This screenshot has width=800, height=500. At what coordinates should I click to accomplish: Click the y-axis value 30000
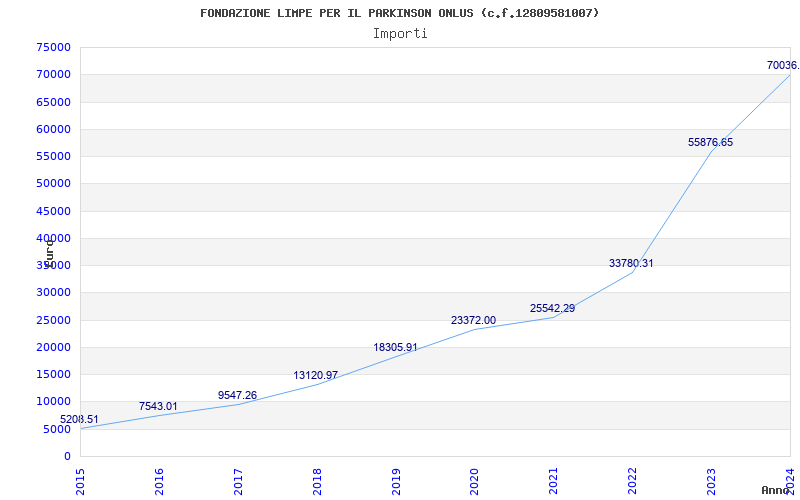tap(54, 293)
